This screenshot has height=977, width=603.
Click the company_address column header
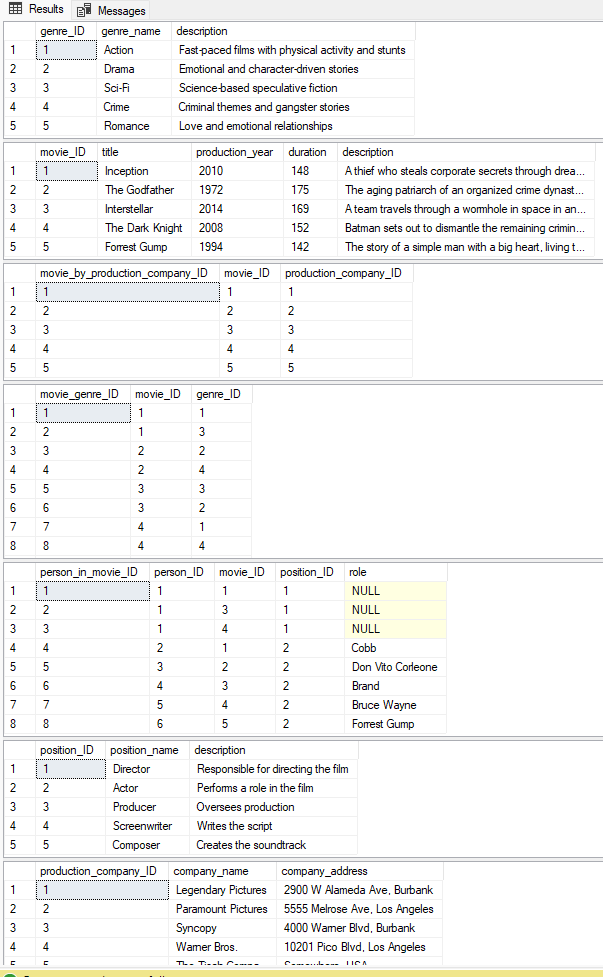[324, 871]
